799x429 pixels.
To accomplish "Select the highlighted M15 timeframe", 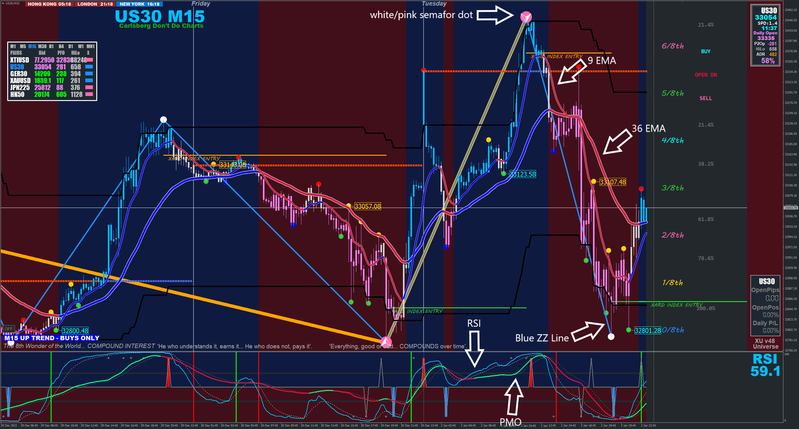I will click(32, 46).
